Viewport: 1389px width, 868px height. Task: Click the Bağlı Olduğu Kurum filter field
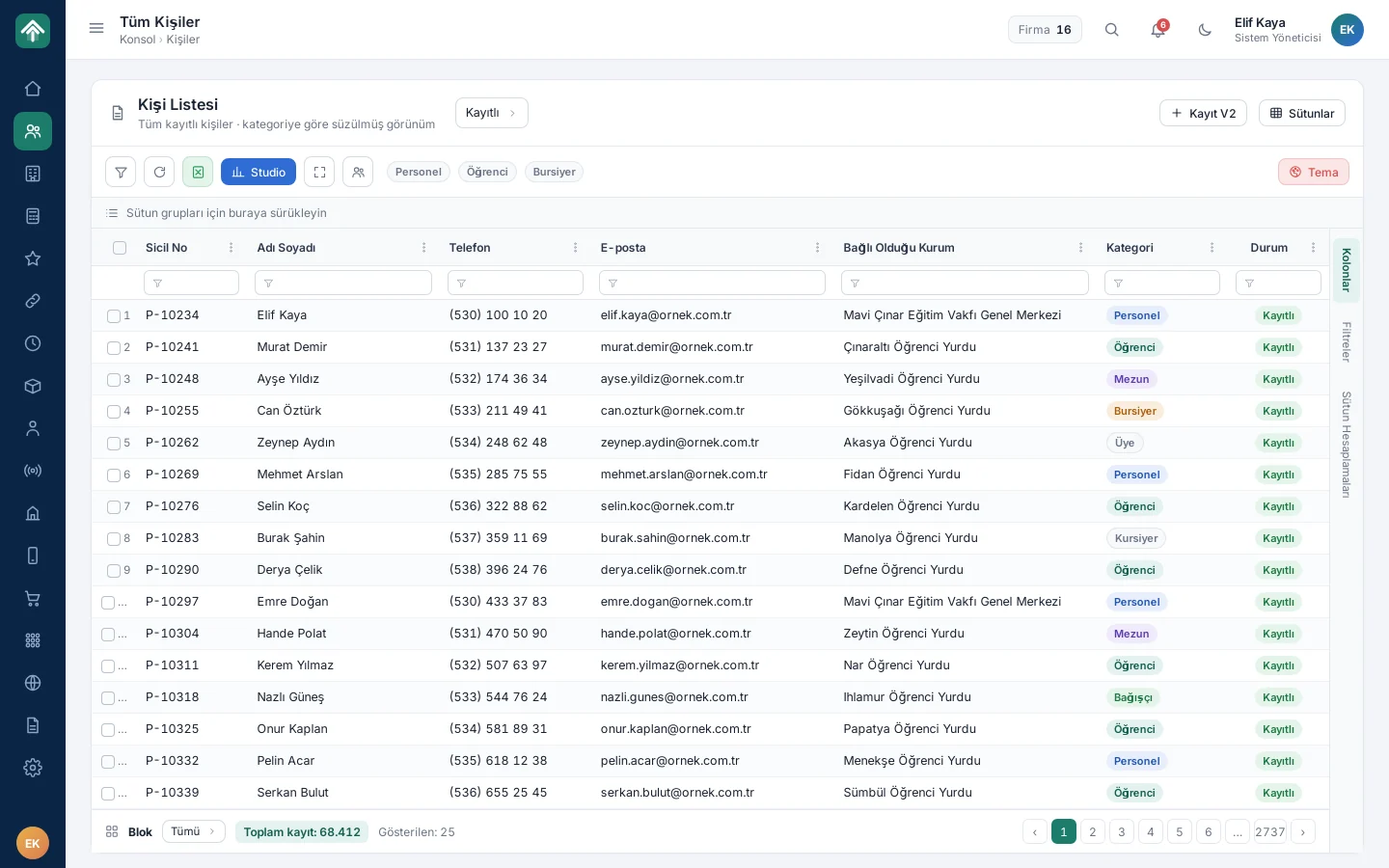[x=965, y=283]
